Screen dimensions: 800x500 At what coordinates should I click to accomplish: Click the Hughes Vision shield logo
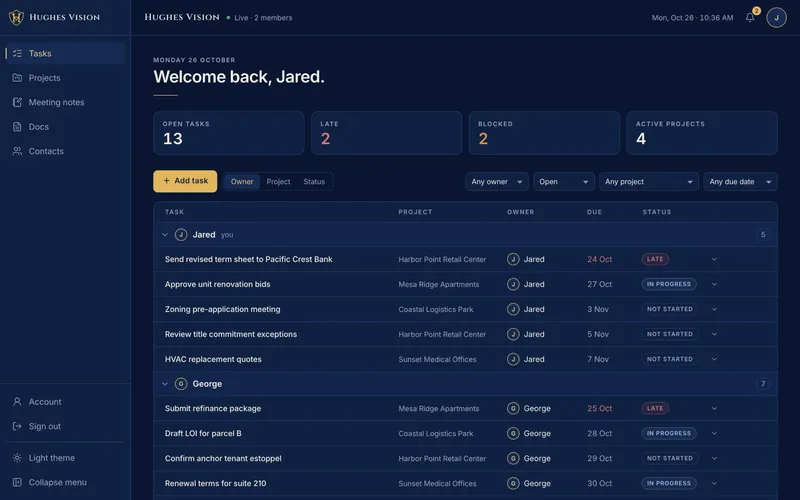[16, 17]
